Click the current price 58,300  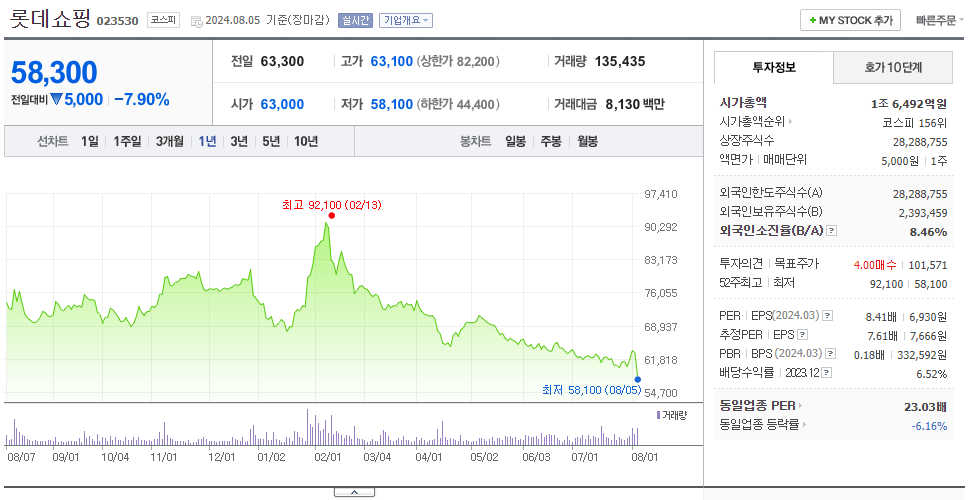point(54,72)
